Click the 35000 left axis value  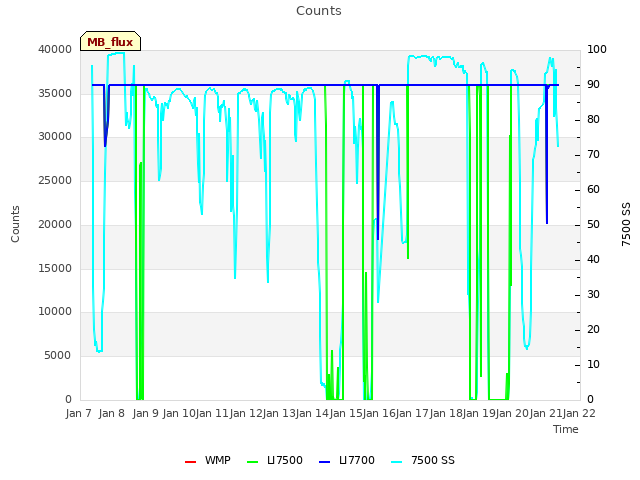[x=55, y=93]
